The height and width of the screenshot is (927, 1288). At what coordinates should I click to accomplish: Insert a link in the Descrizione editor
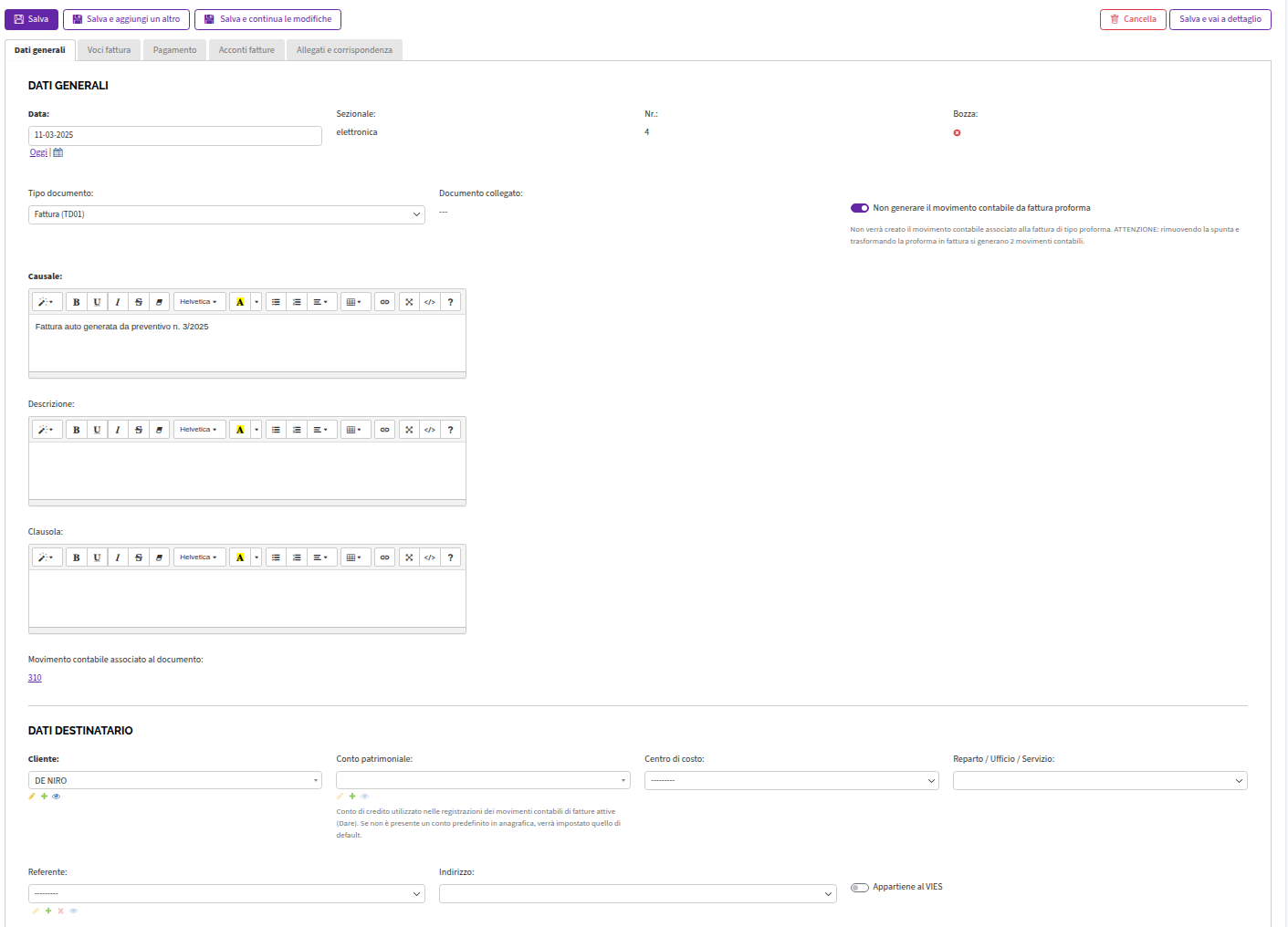click(384, 430)
